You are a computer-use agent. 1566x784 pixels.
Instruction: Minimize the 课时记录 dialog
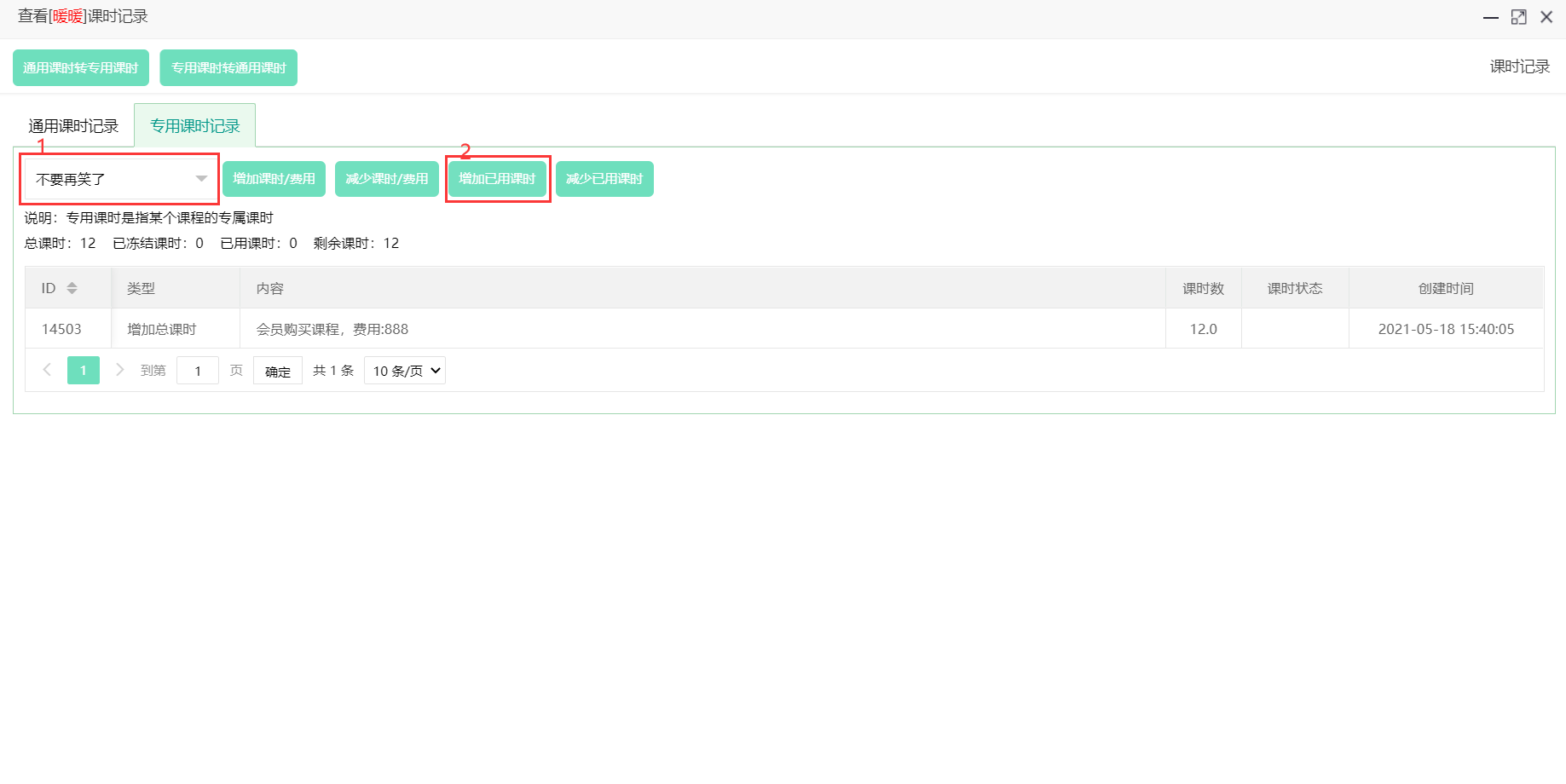1491,17
